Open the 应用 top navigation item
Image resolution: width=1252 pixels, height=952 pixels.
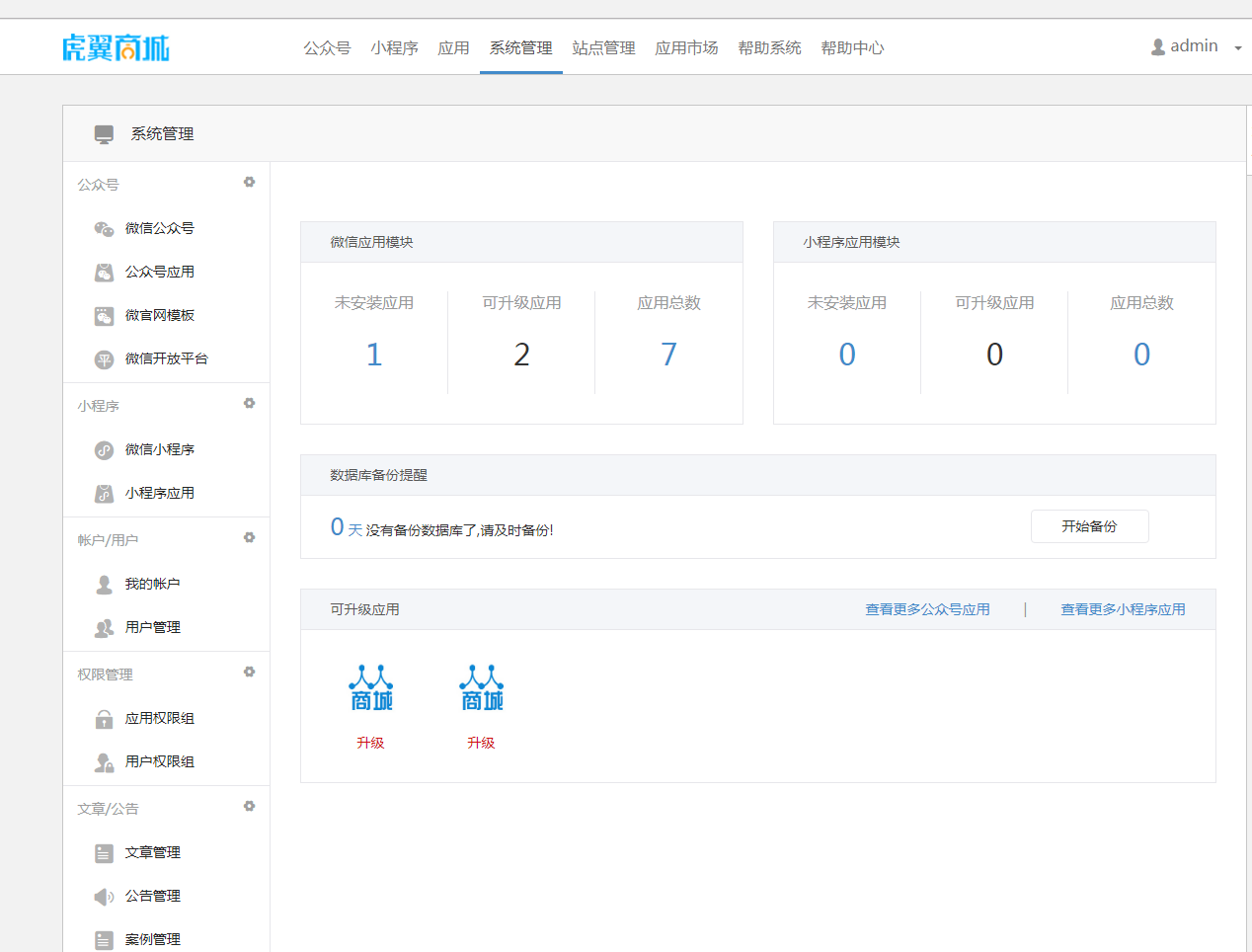click(454, 47)
